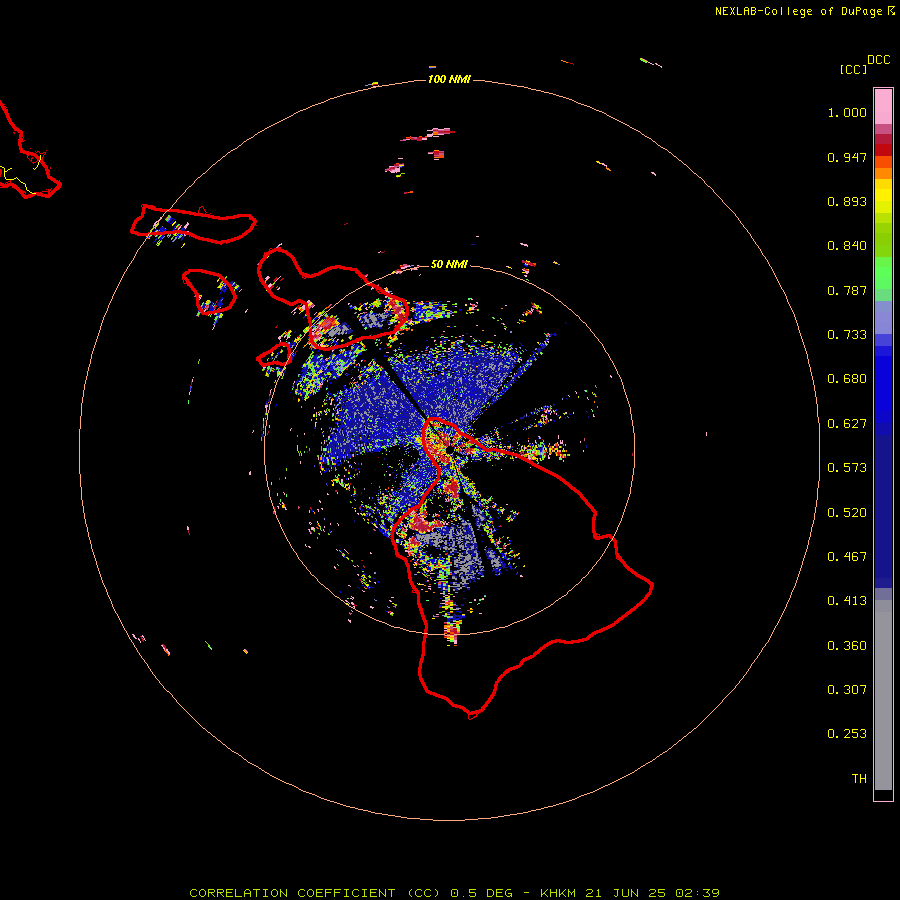This screenshot has width=900, height=900.
Task: Click the 0.627 legend value
Action: click(x=847, y=424)
